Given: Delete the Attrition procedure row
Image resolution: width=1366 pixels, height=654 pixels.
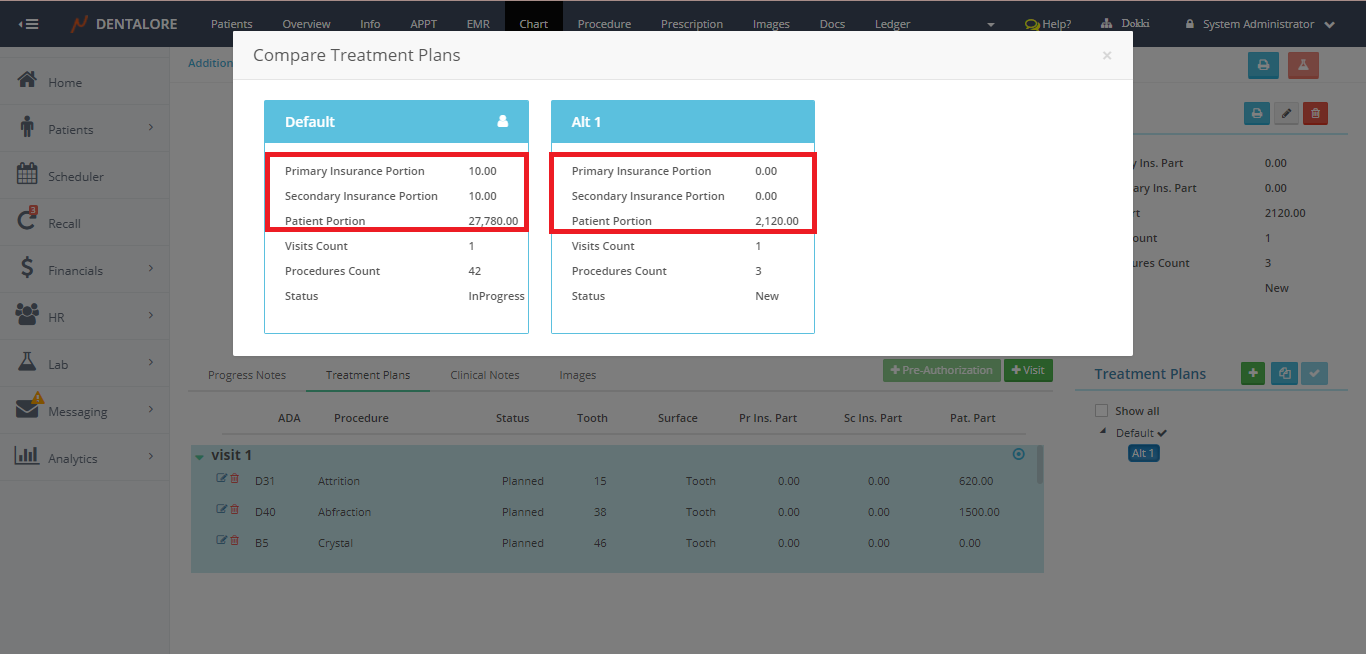Looking at the screenshot, I should click(235, 480).
